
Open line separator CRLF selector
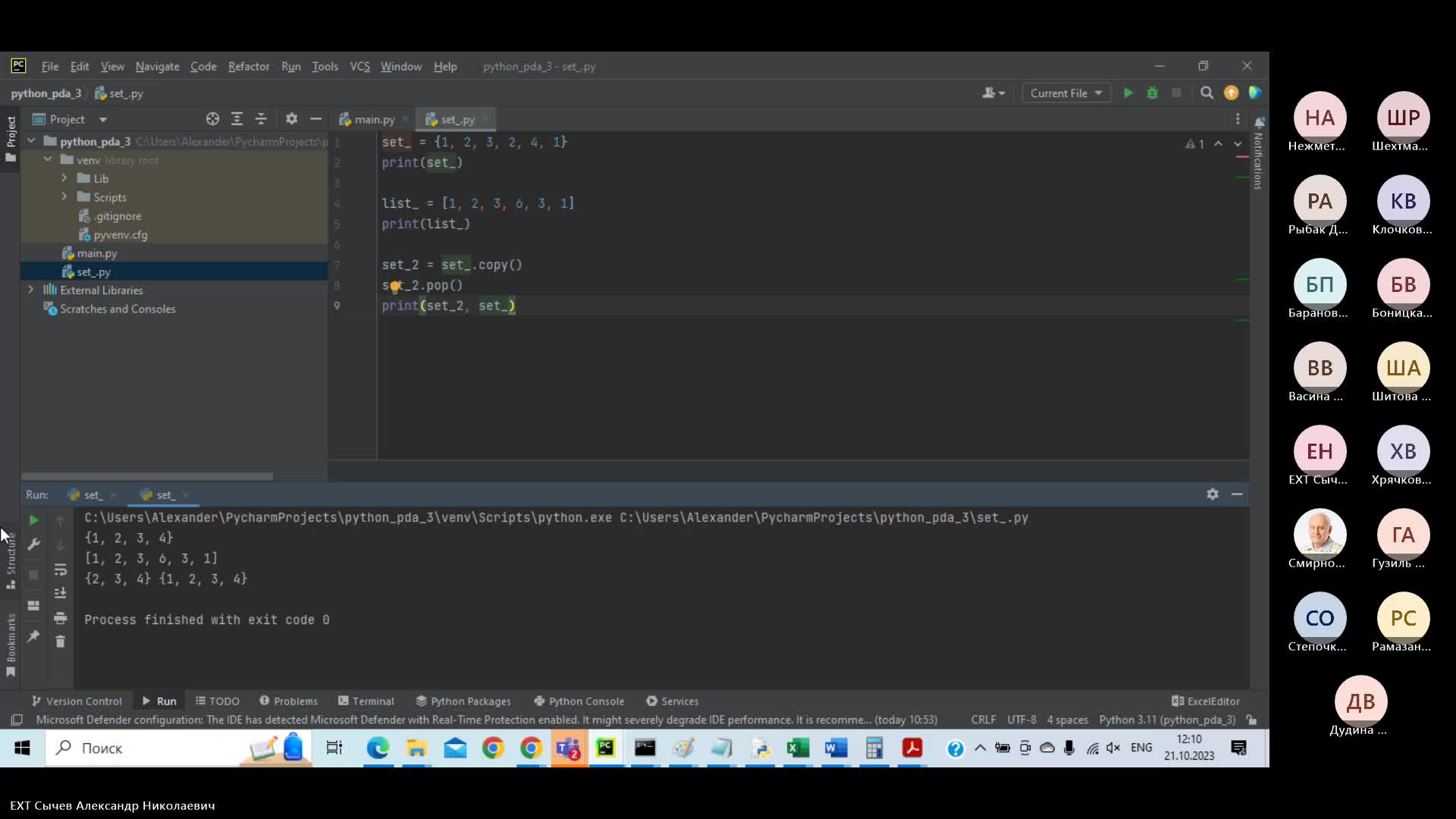[983, 720]
